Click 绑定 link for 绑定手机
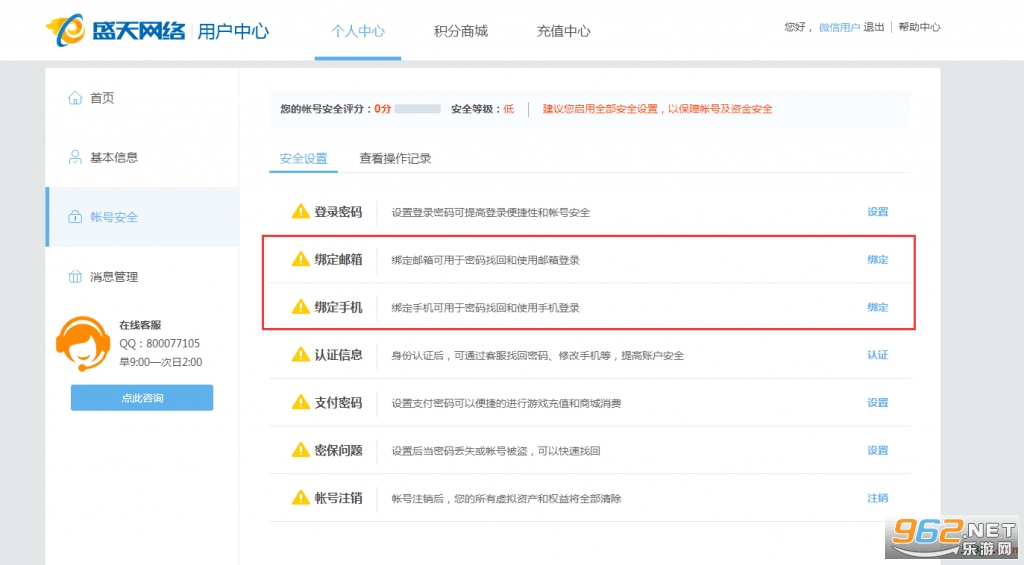 coord(878,307)
